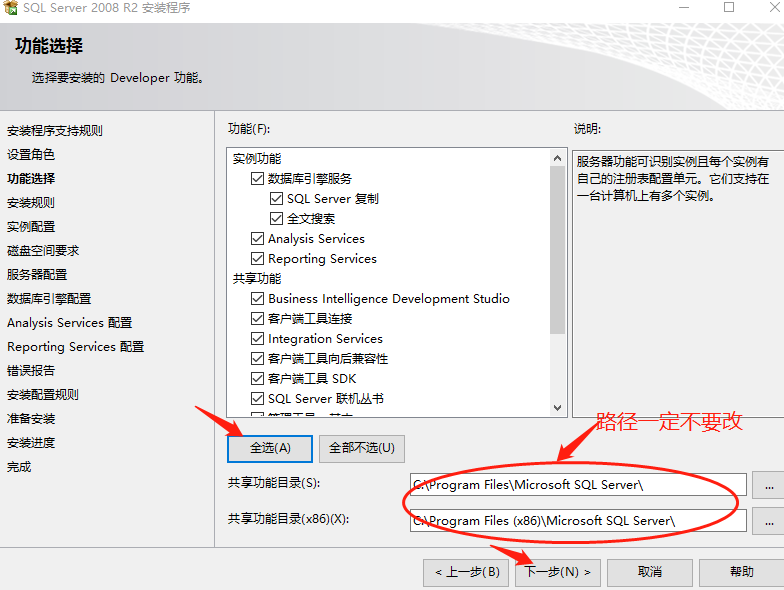Click feature list scroll down arrow

point(558,408)
